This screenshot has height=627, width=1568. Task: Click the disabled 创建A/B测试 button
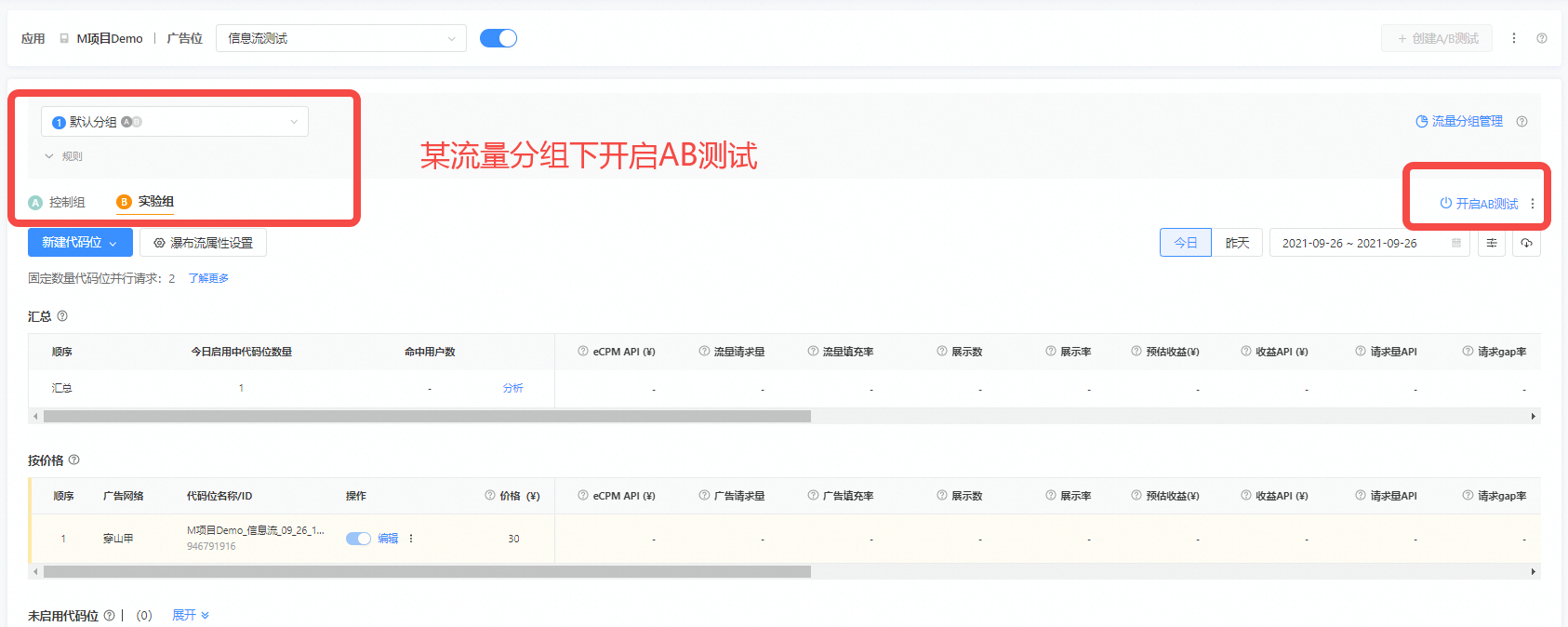coord(1437,38)
